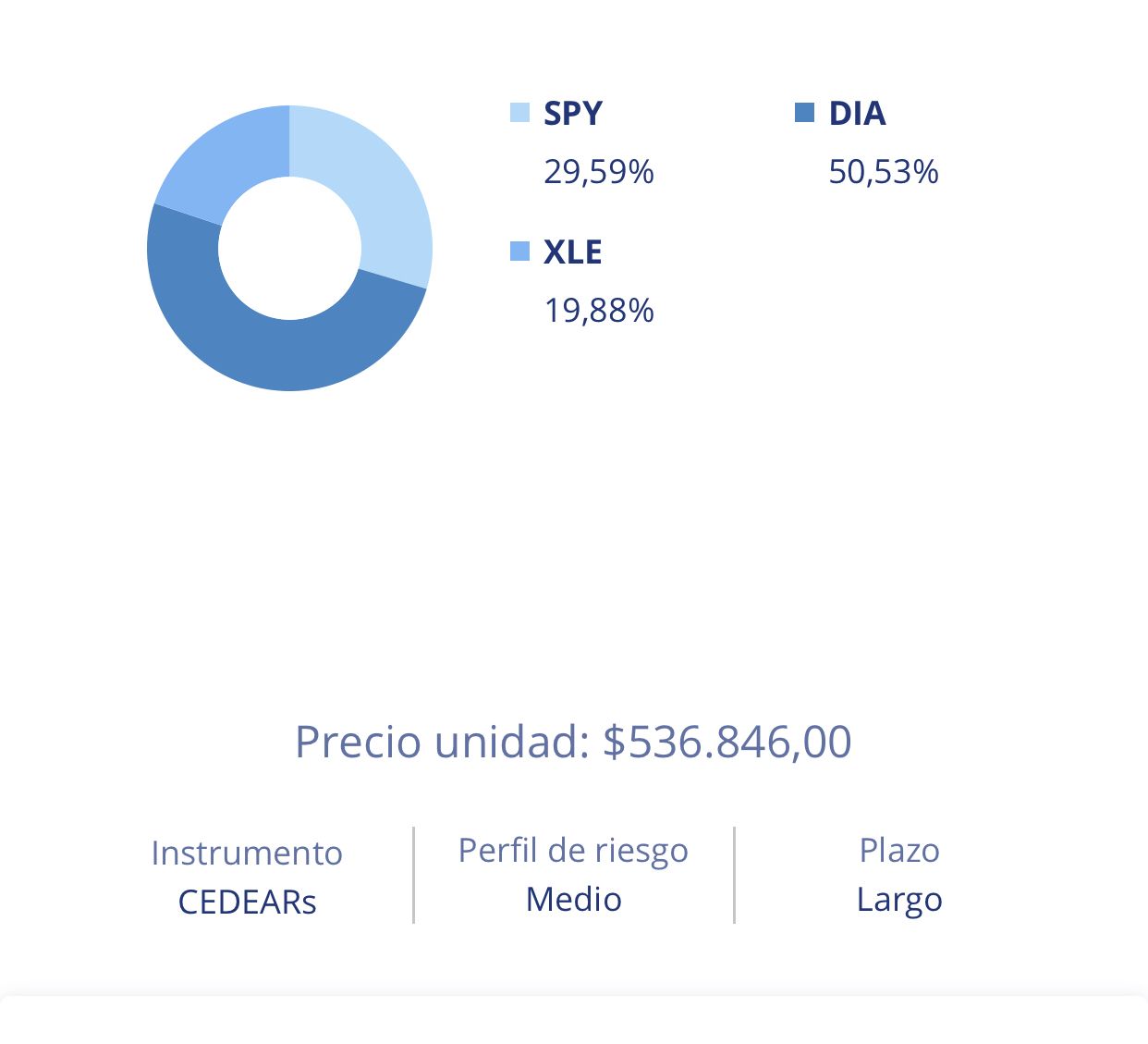Click the SPY legend color square
Screen dimensions: 1148x1044
pos(519,113)
